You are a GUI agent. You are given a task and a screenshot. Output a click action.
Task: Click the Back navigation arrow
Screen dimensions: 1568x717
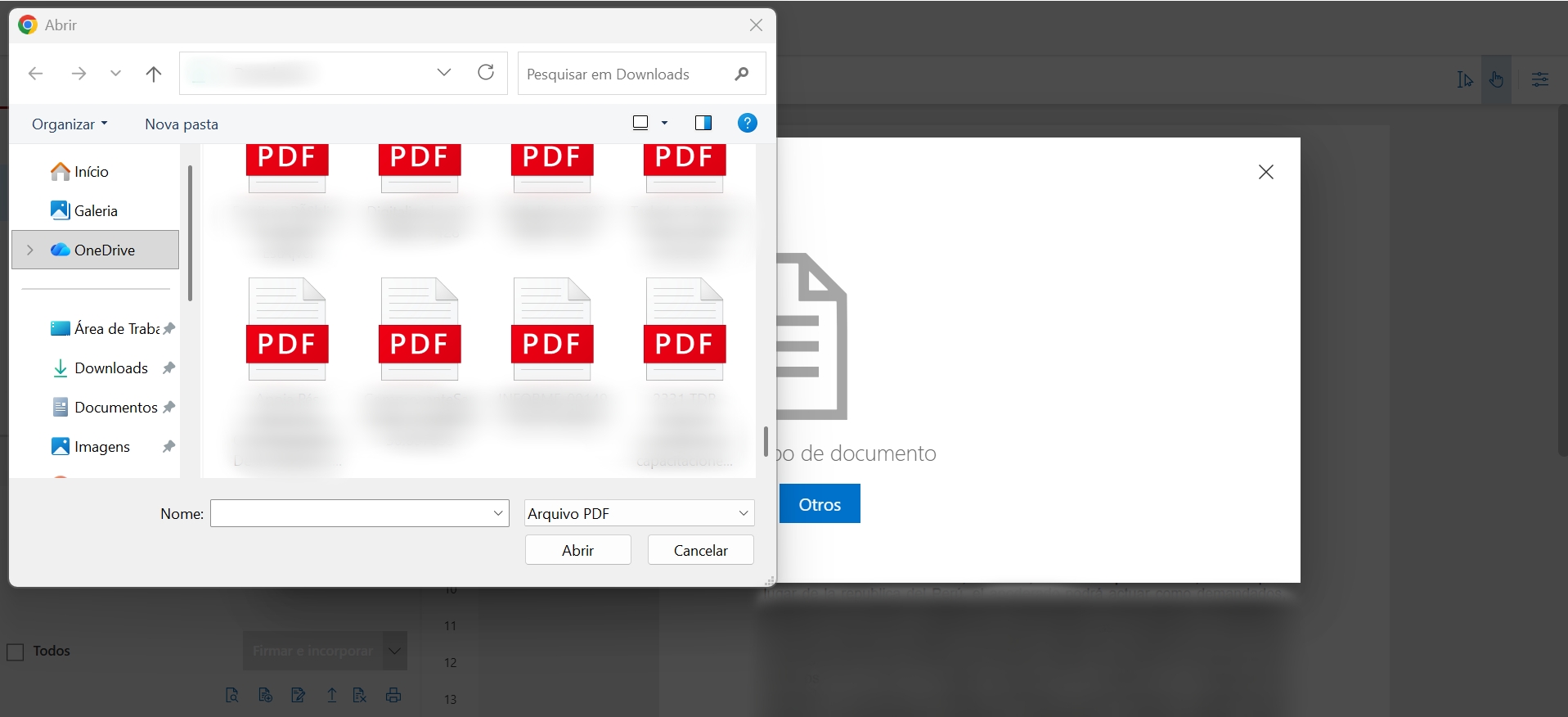coord(35,74)
